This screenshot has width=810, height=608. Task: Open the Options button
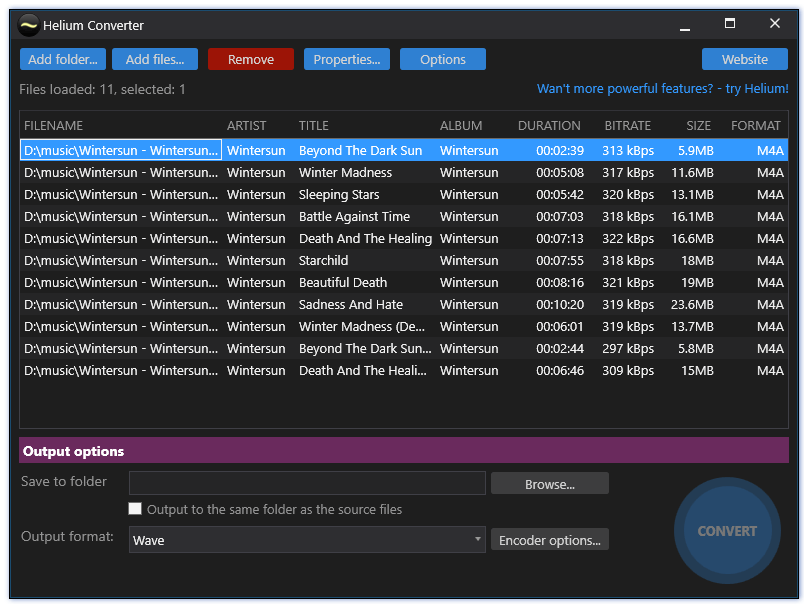[443, 59]
